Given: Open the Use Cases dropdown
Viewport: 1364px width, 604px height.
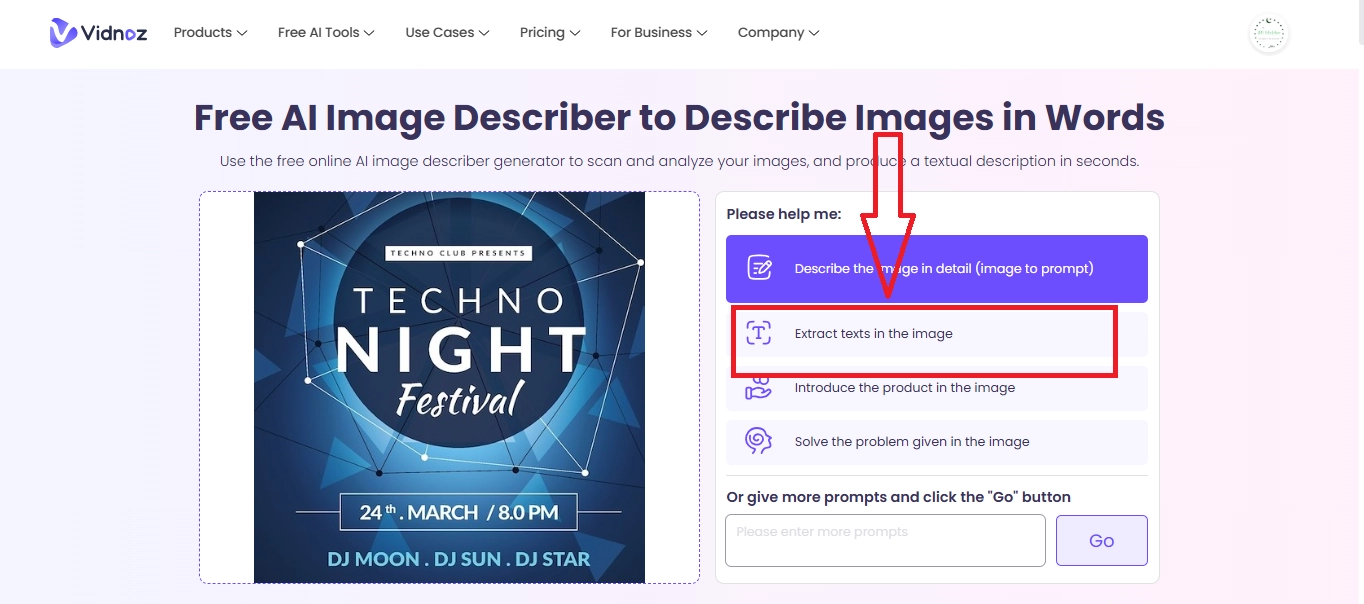Looking at the screenshot, I should [447, 33].
